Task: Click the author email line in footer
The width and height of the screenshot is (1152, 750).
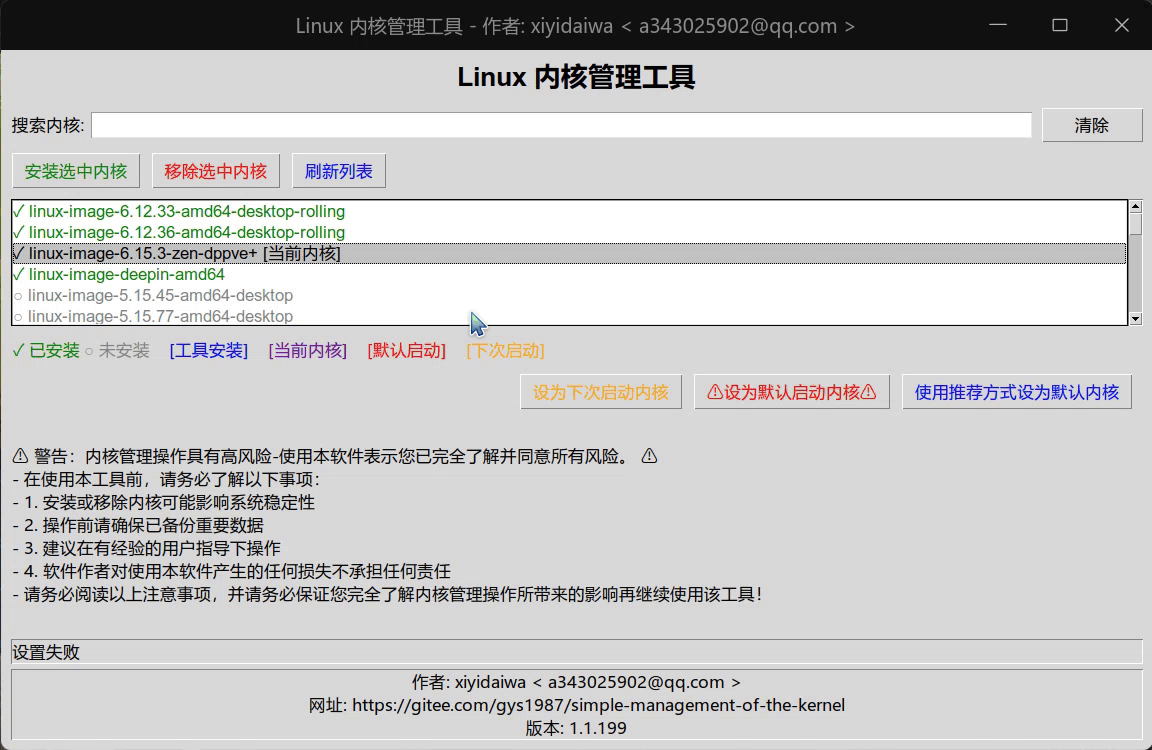Action: [x=576, y=682]
